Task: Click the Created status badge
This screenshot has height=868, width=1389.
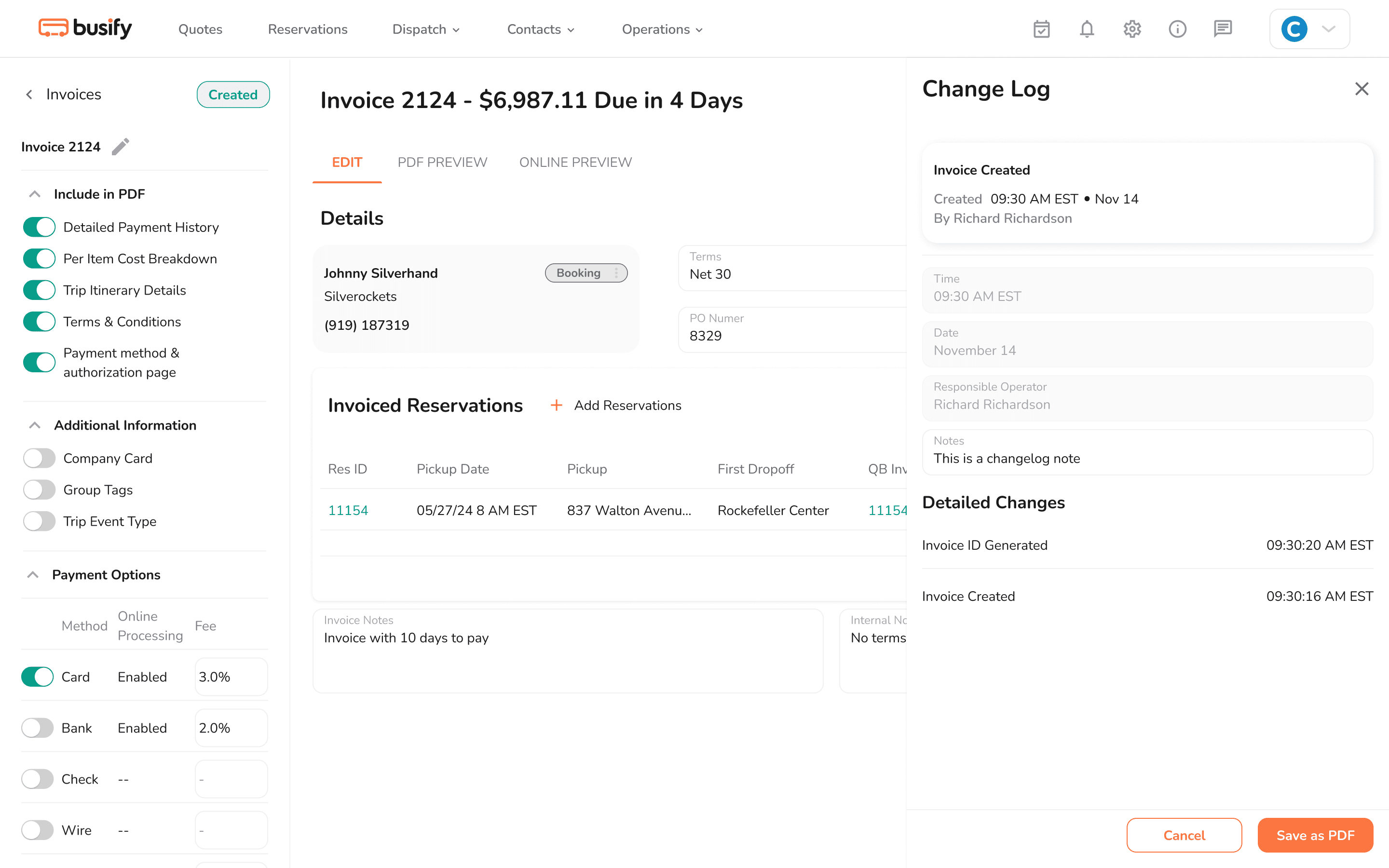Action: pyautogui.click(x=233, y=95)
